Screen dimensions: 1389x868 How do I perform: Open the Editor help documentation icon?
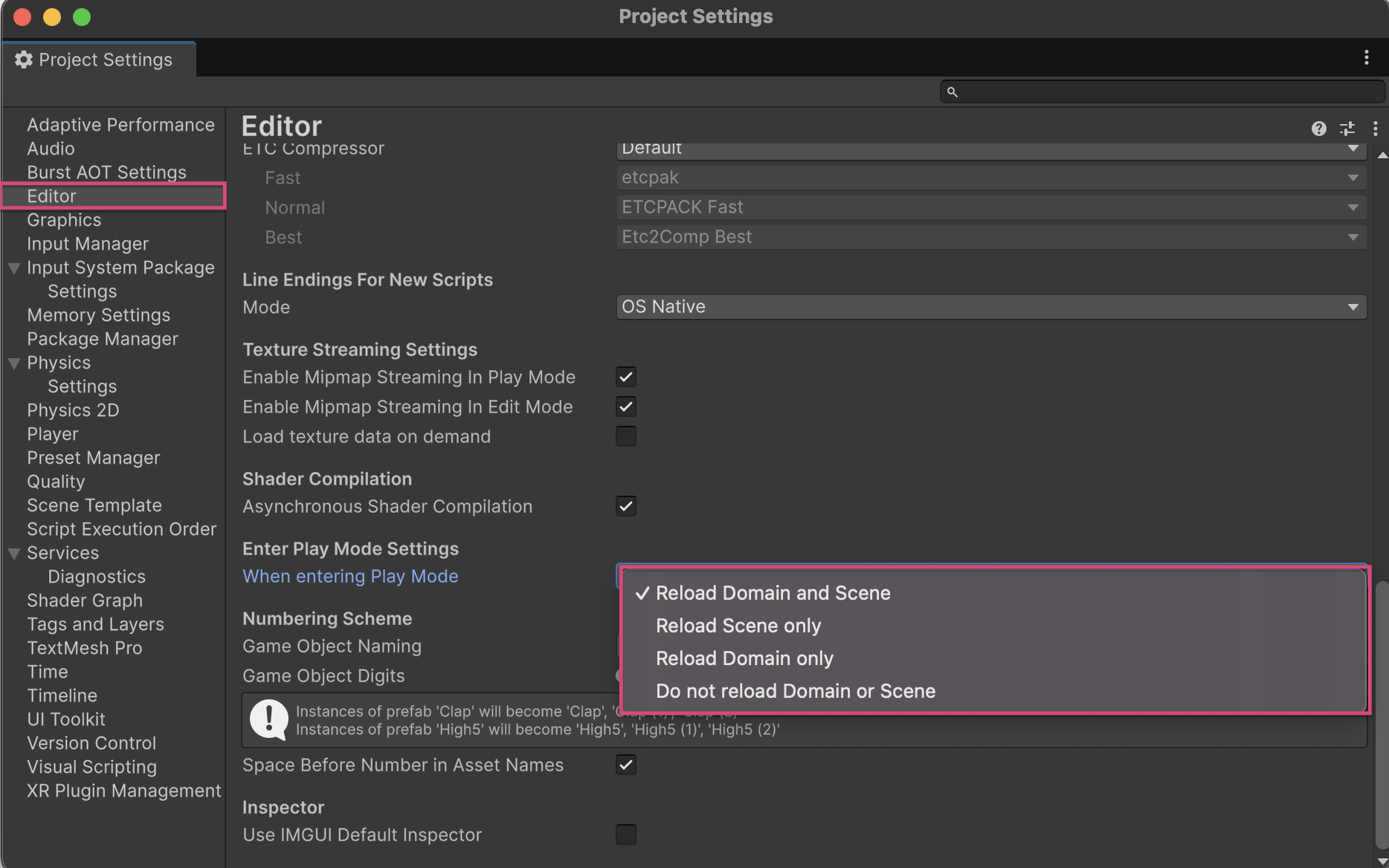point(1318,129)
